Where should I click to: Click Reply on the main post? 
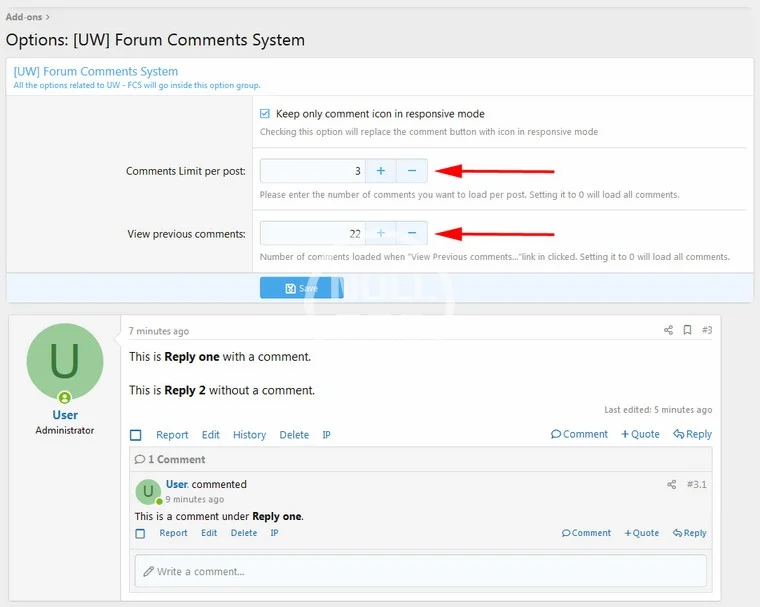tap(692, 434)
